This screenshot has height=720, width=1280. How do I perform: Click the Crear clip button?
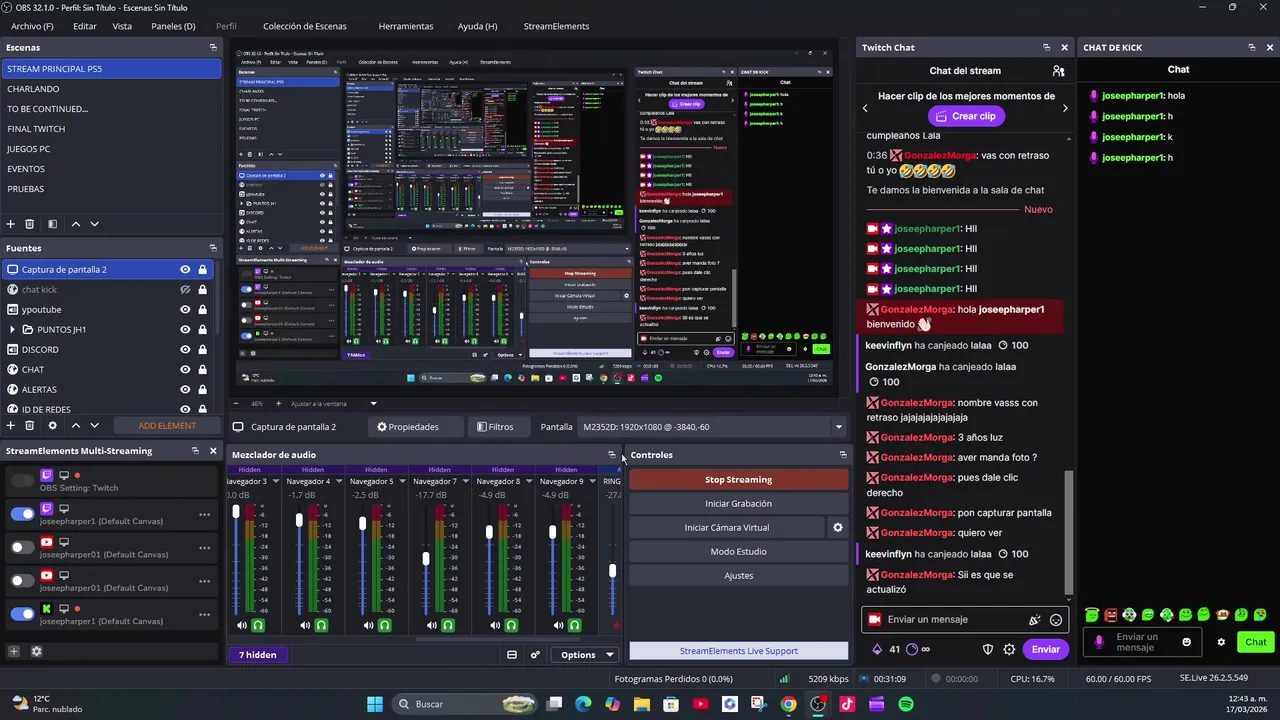(966, 116)
